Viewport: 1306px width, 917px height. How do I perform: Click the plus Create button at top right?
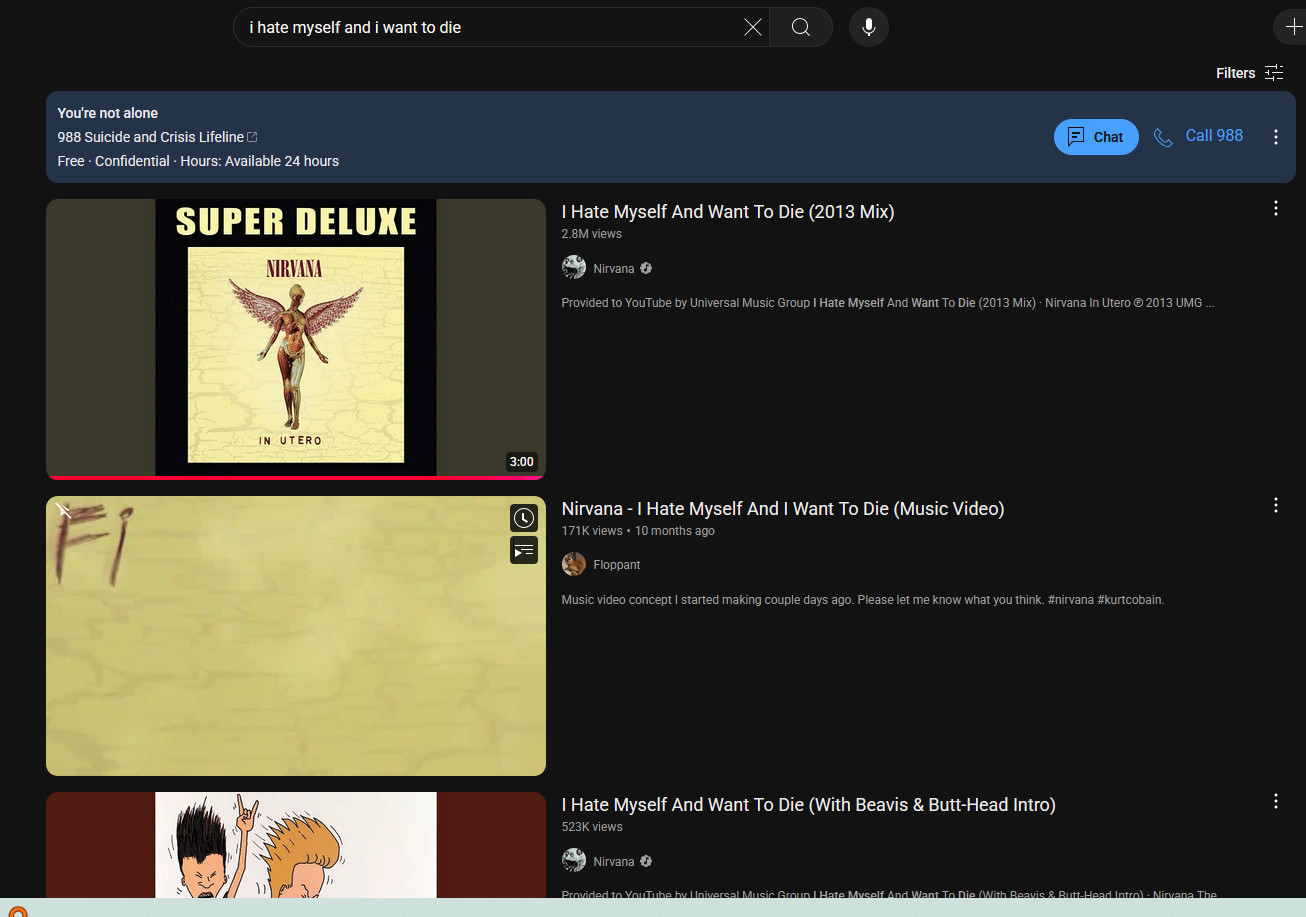tap(1292, 27)
